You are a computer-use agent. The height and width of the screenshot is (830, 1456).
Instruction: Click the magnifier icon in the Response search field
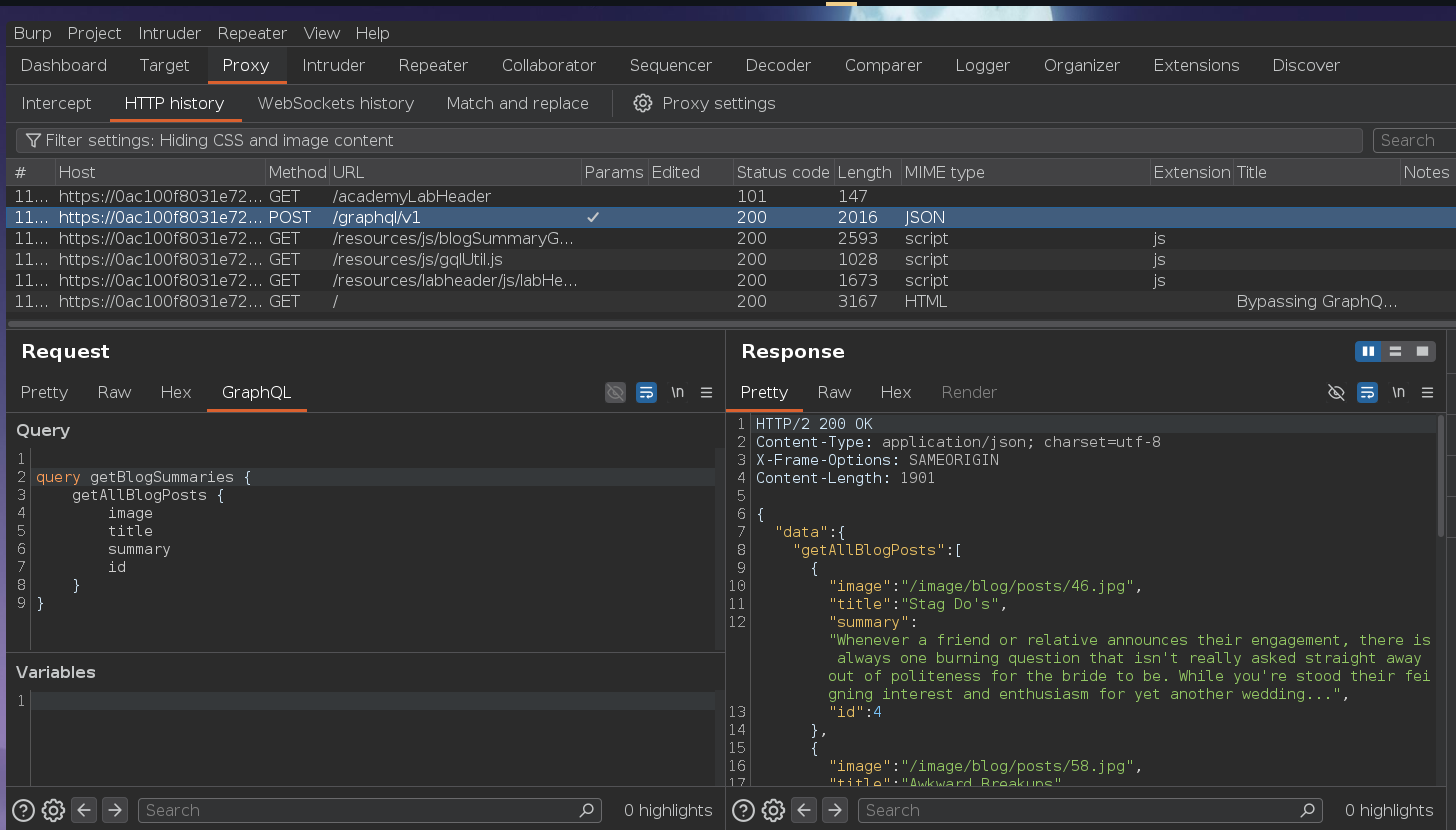(1307, 810)
